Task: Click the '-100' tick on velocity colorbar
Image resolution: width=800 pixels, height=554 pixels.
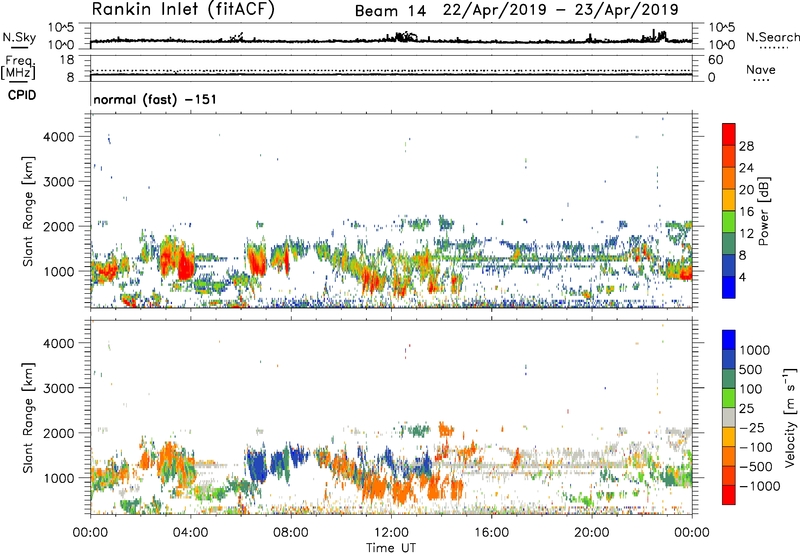Action: click(755, 447)
